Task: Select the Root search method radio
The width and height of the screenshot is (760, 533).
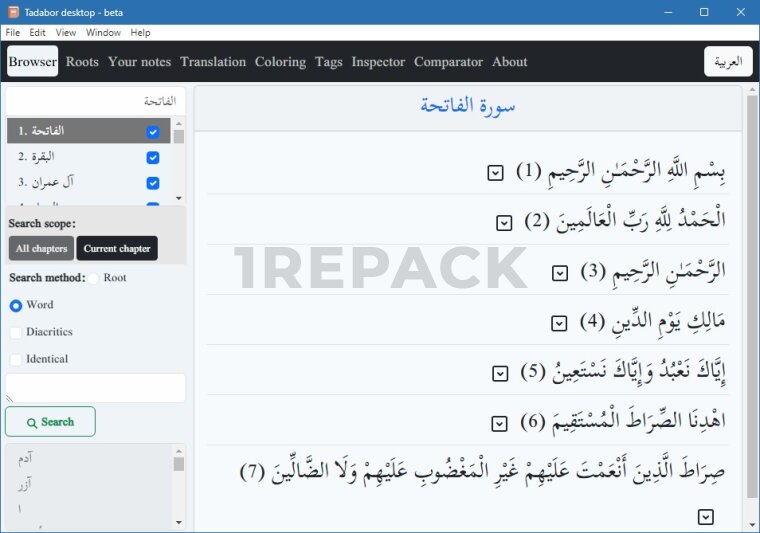Action: coord(94,278)
